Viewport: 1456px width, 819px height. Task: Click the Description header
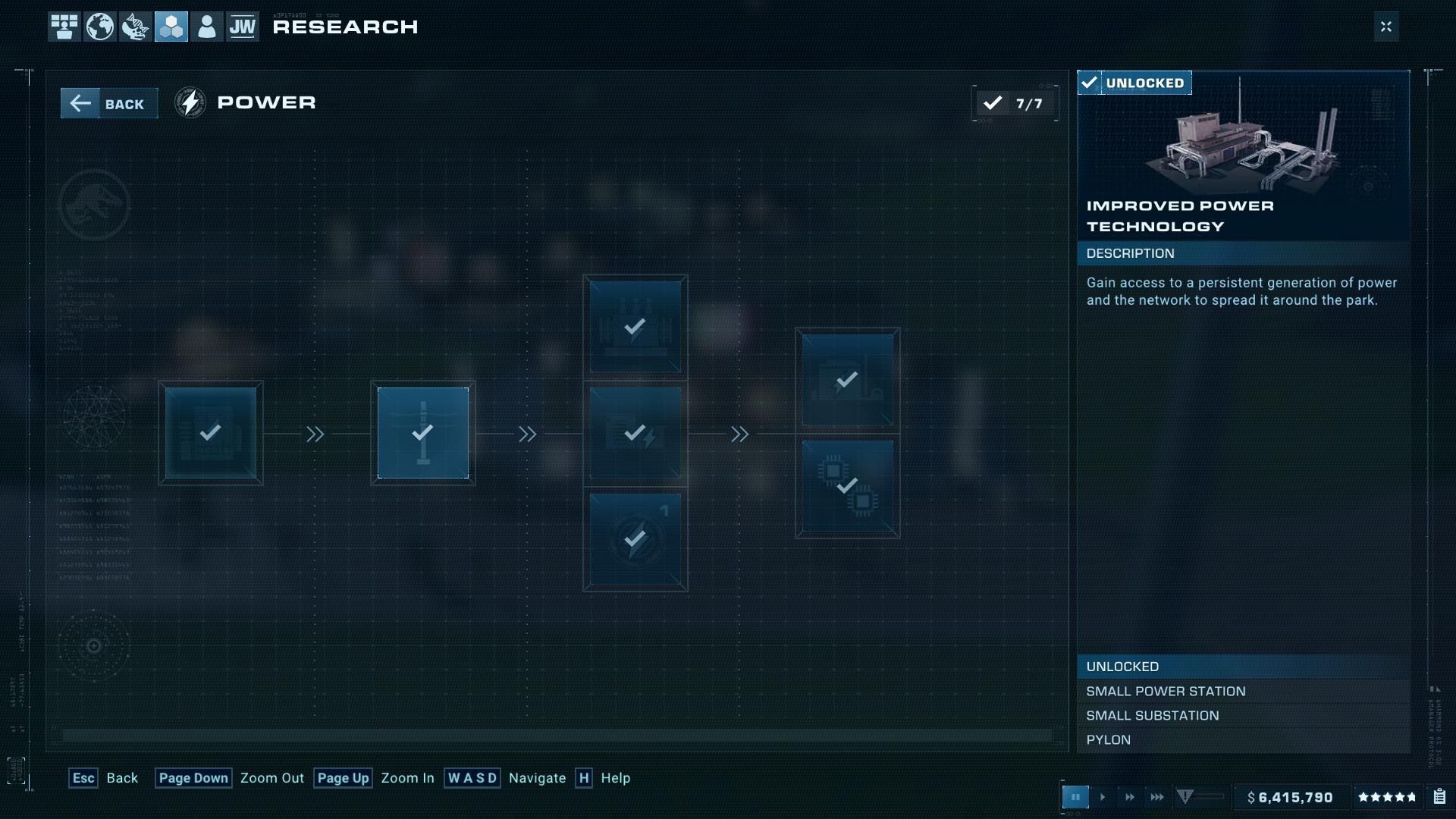click(1244, 253)
